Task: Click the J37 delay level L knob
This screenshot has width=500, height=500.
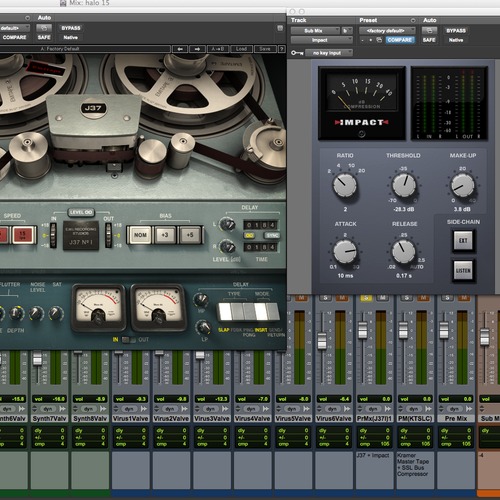Action: coord(227,224)
